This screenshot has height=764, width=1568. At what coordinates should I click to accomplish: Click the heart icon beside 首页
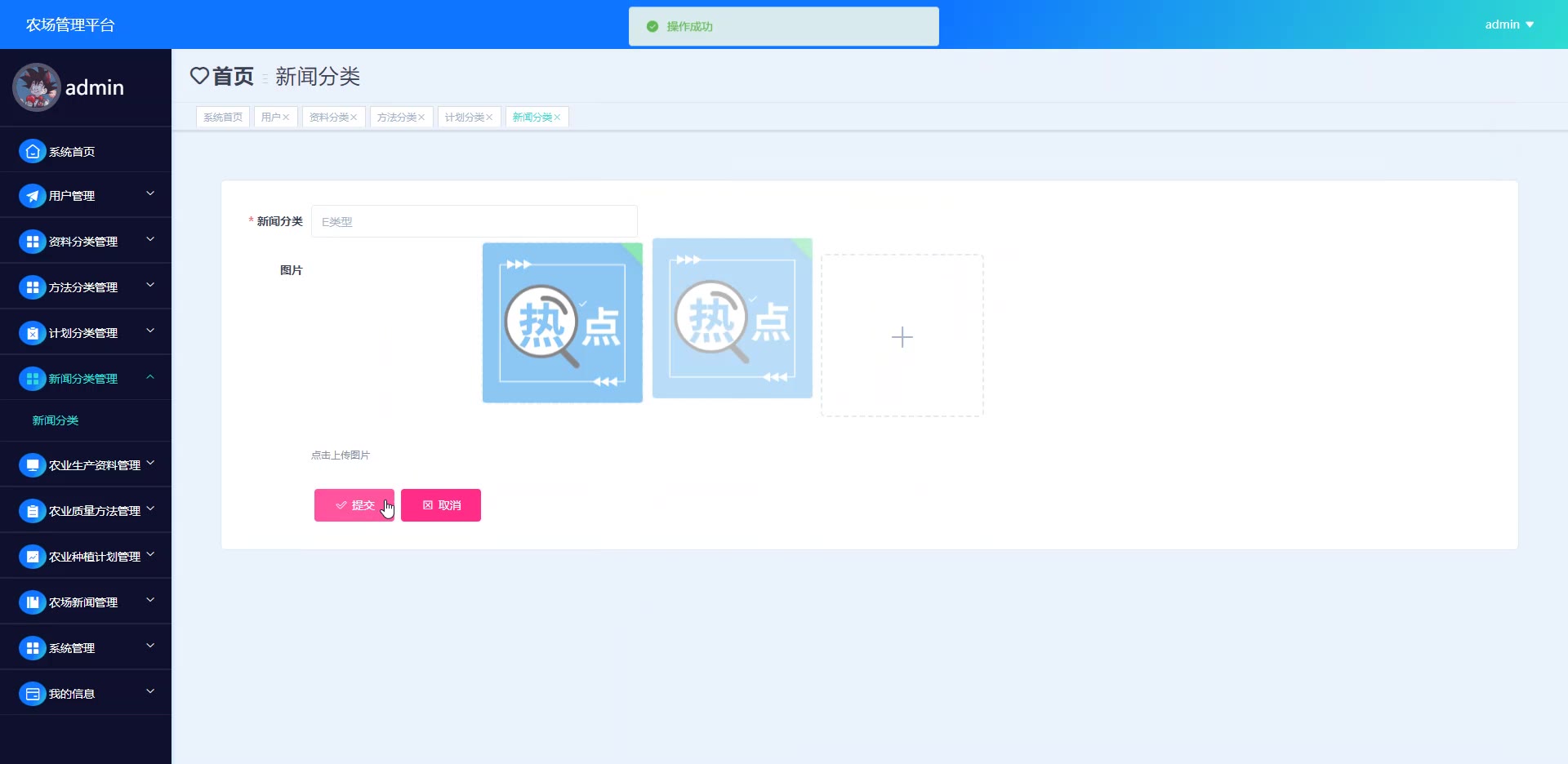point(199,76)
